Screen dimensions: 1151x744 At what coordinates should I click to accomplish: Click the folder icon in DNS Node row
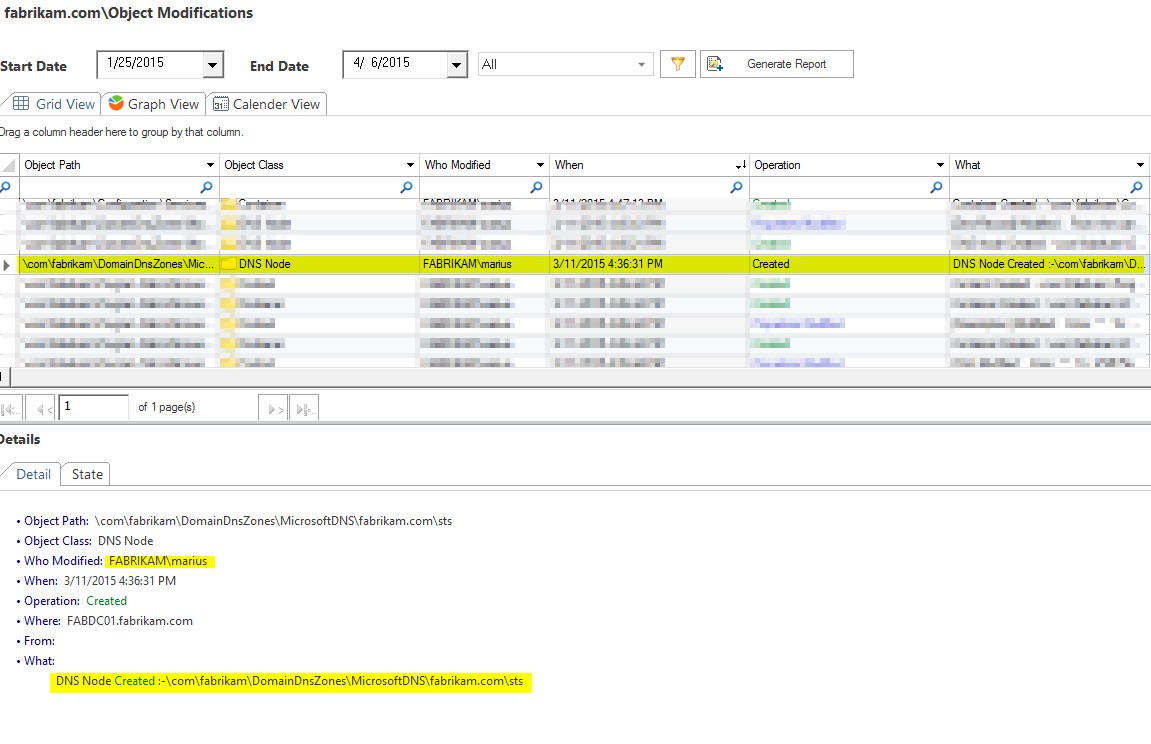point(229,264)
